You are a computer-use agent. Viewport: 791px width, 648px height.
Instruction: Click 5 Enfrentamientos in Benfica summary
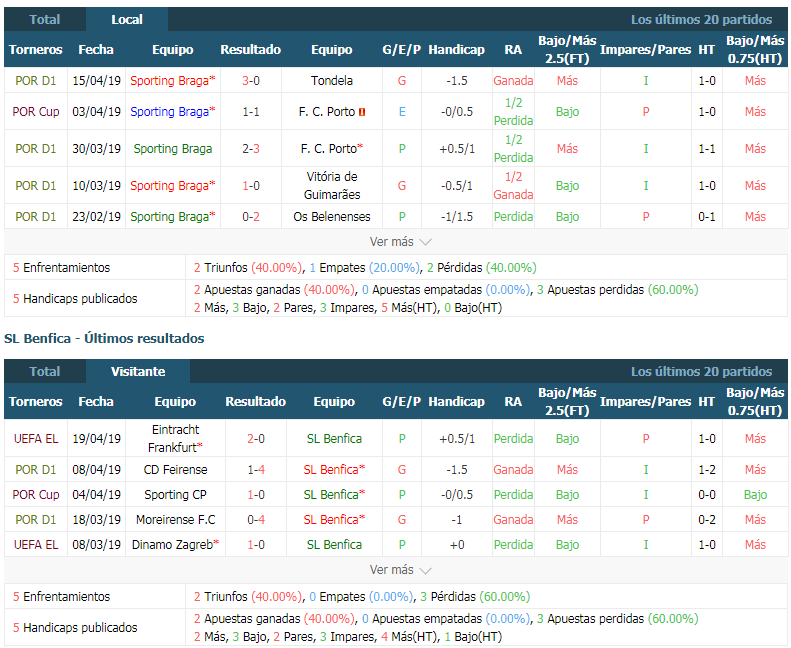(x=62, y=597)
